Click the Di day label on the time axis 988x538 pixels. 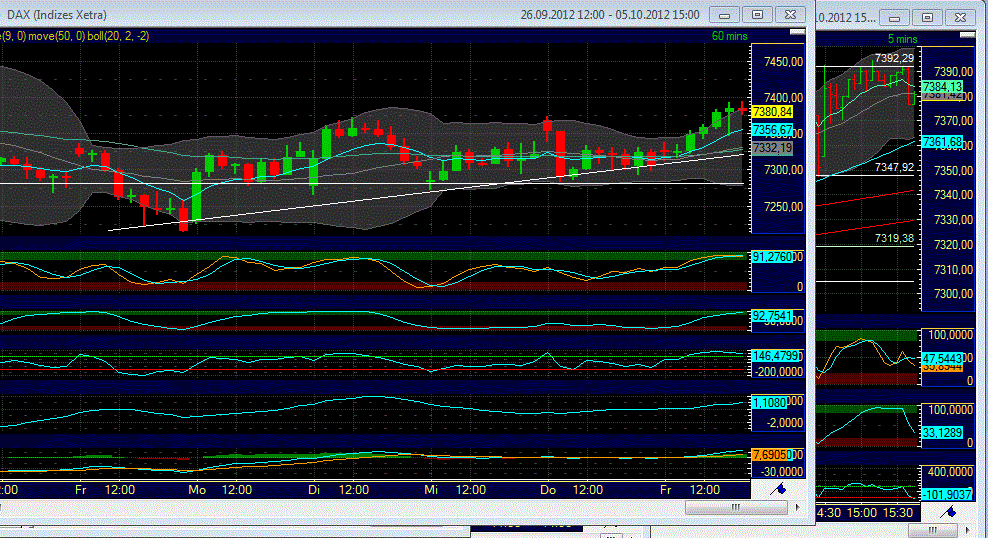point(314,489)
